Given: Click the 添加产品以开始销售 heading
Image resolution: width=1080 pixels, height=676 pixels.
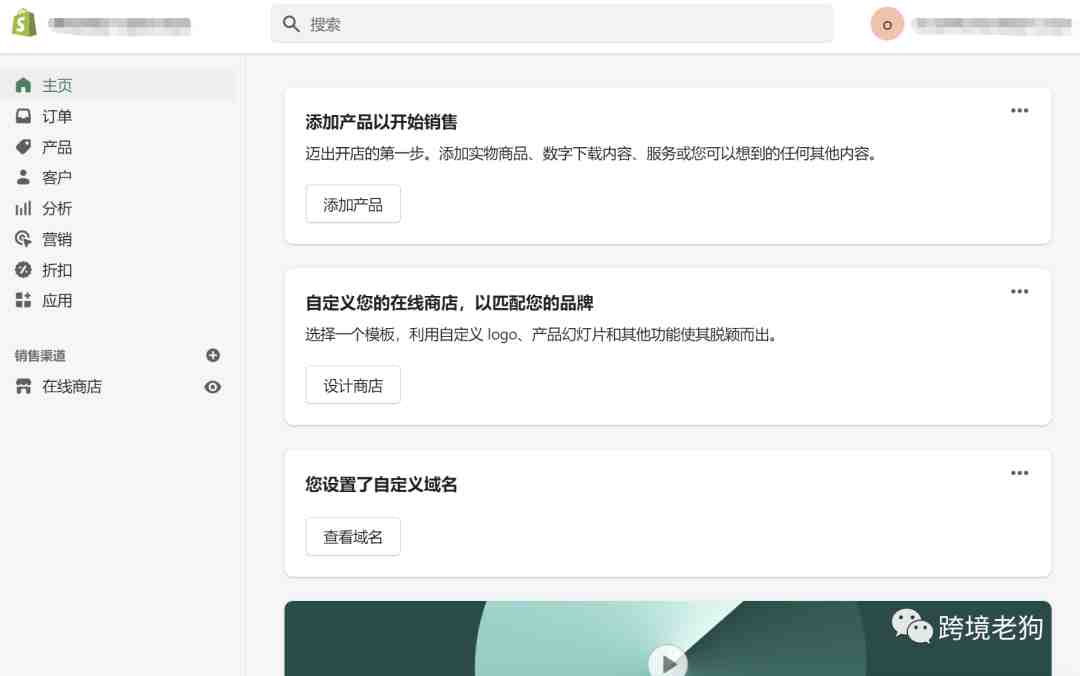Looking at the screenshot, I should [381, 122].
